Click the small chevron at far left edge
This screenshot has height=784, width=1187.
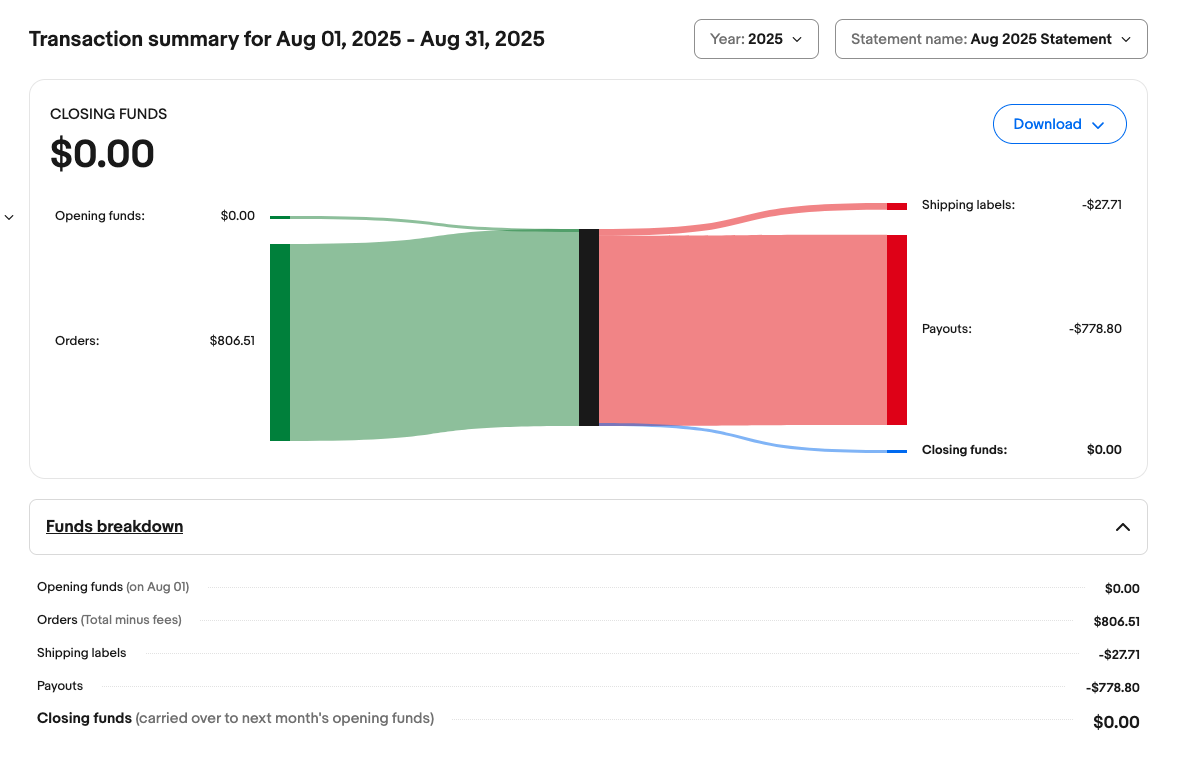pyautogui.click(x=9, y=217)
